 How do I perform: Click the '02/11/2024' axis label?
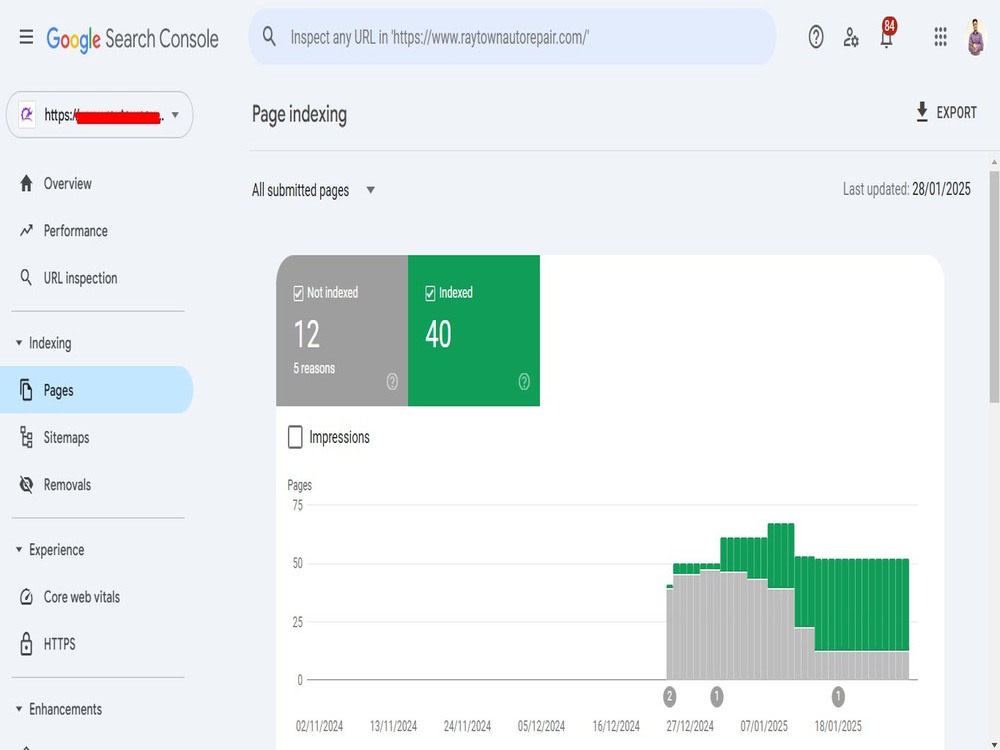point(320,726)
